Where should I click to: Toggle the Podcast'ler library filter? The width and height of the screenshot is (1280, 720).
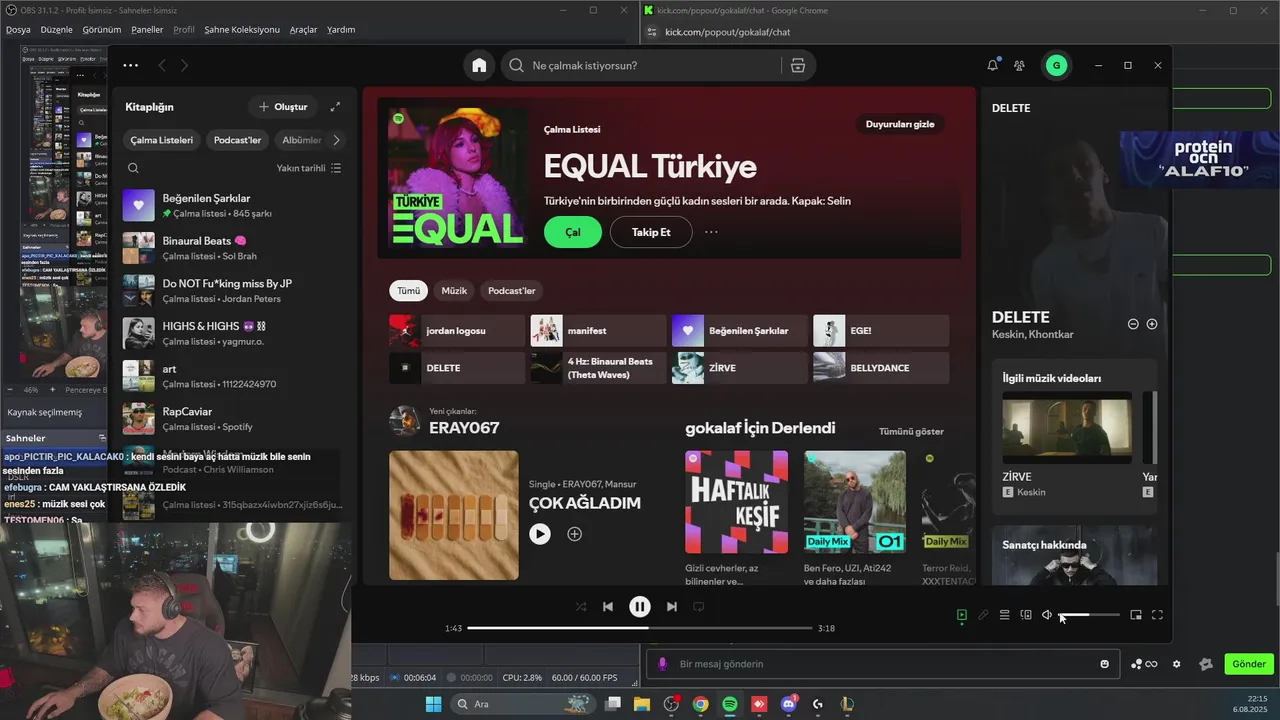(237, 140)
